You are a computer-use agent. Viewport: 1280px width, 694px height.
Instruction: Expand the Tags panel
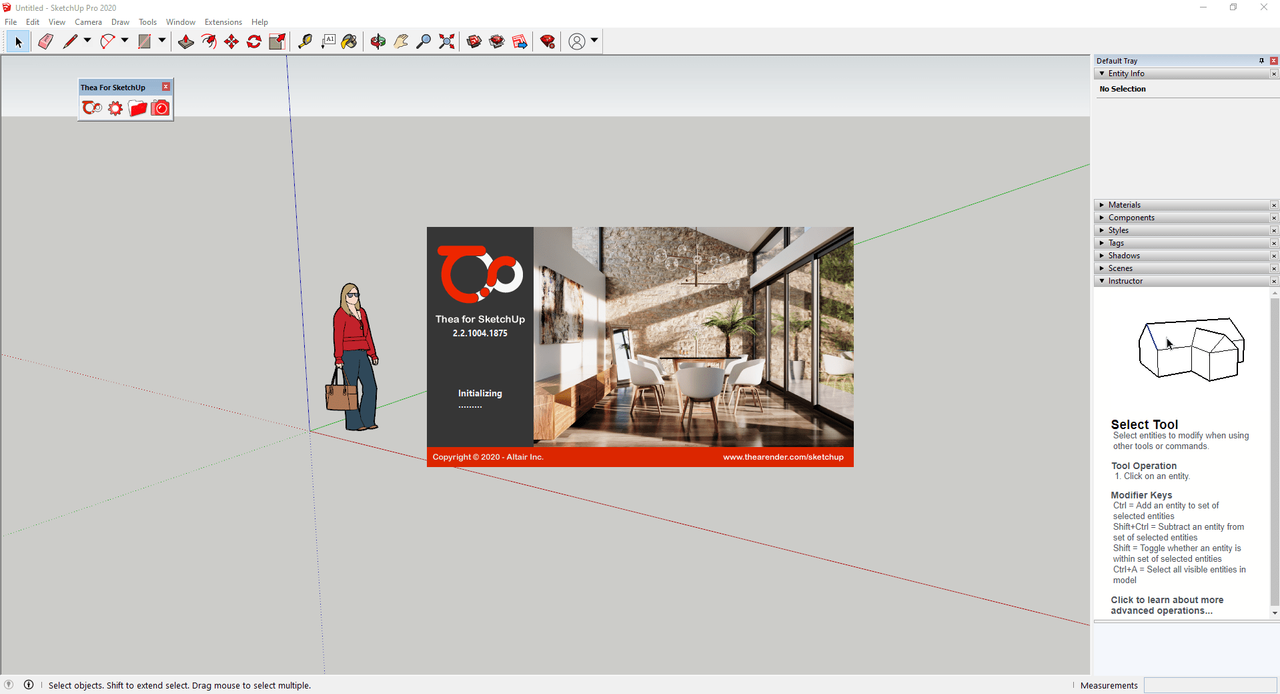tap(1102, 243)
